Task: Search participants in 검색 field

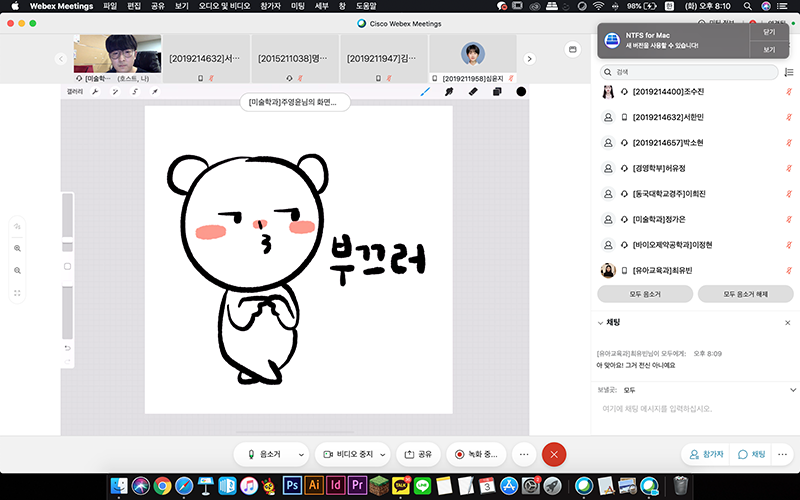Action: click(x=689, y=72)
